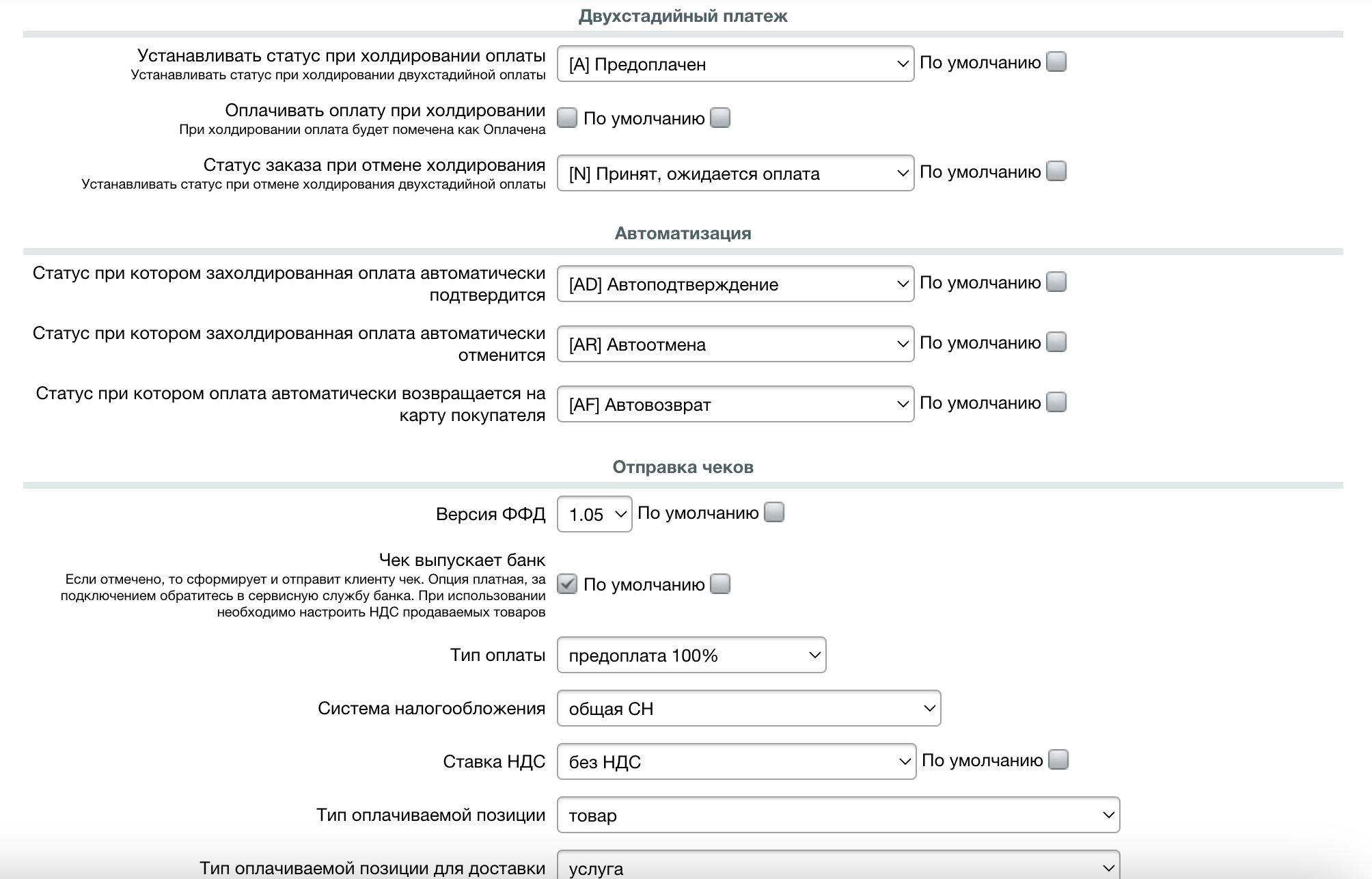Image resolution: width=1372 pixels, height=879 pixels.
Task: Change the Версия ФФД dropdown value 1.05
Action: [x=594, y=514]
